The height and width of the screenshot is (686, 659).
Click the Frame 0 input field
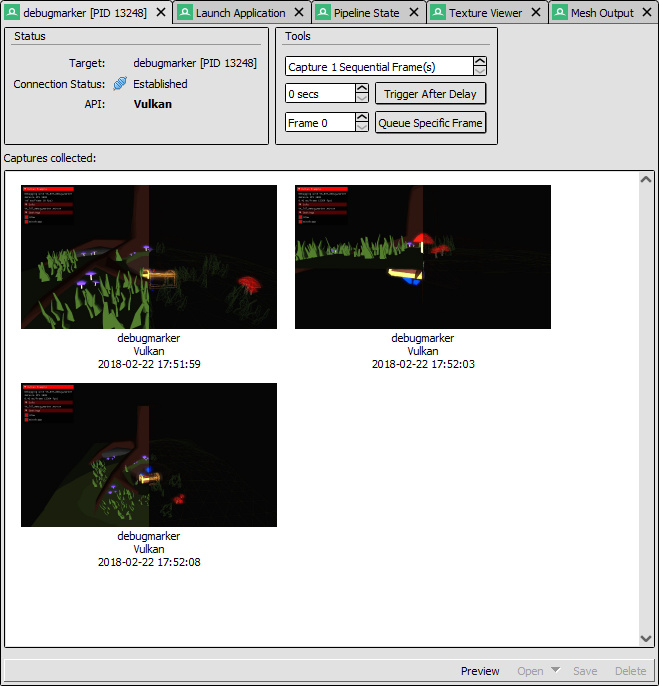(x=320, y=122)
